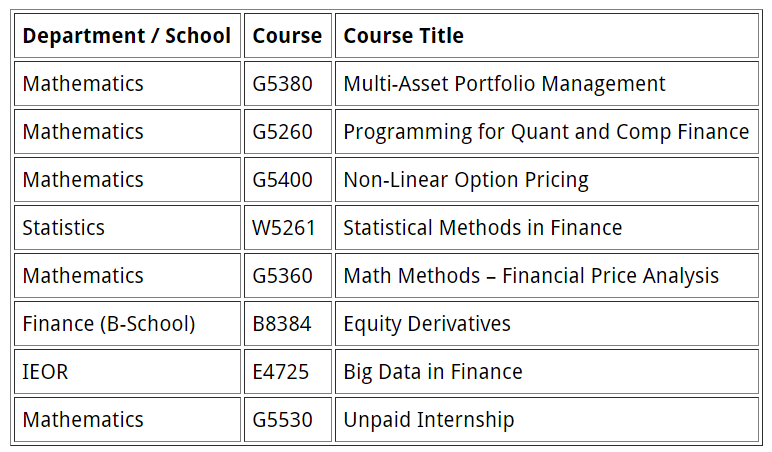Select course code W5261 cell
This screenshot has width=772, height=452.
[x=284, y=228]
